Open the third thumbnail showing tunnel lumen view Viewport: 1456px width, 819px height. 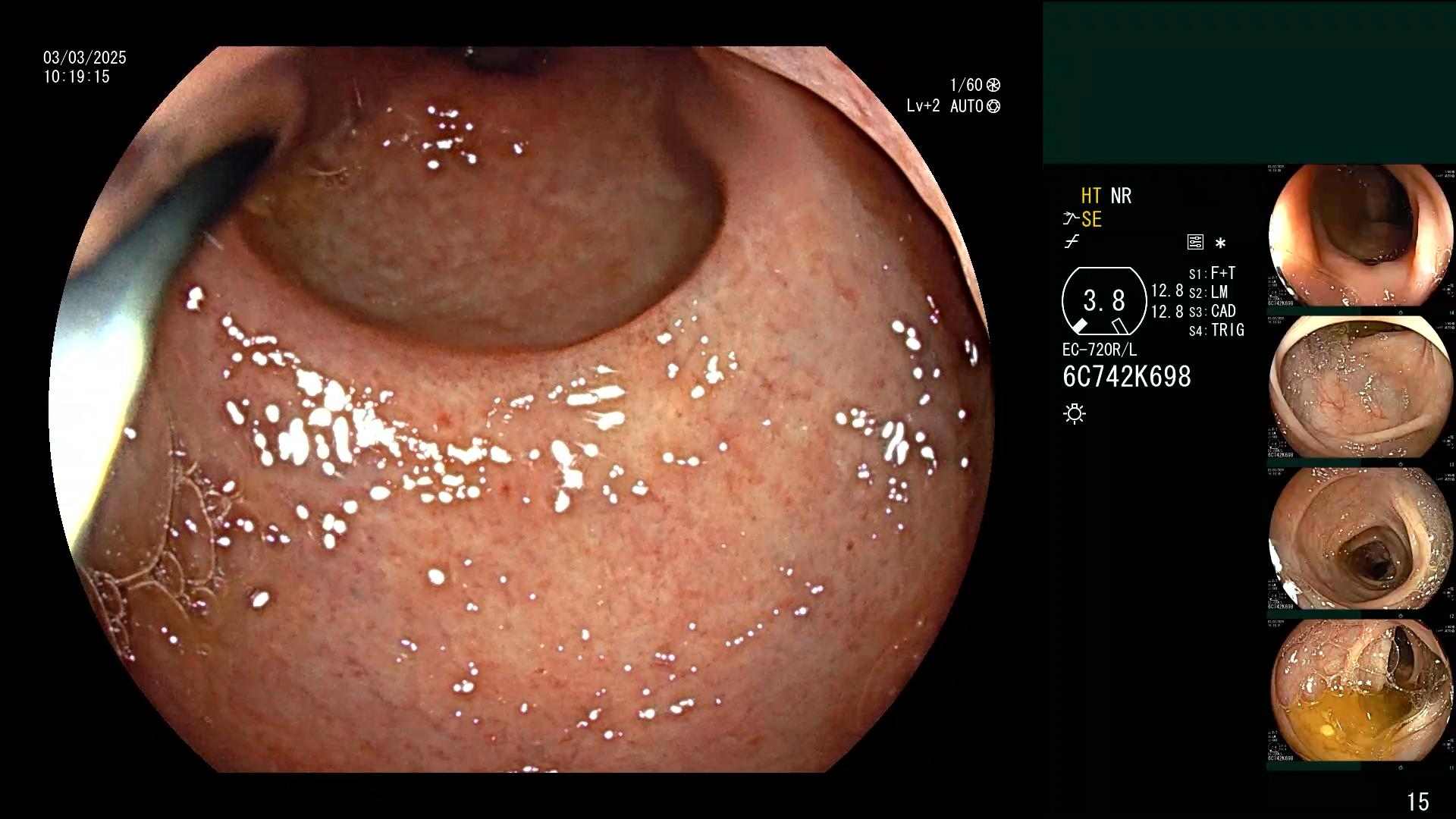click(1360, 538)
